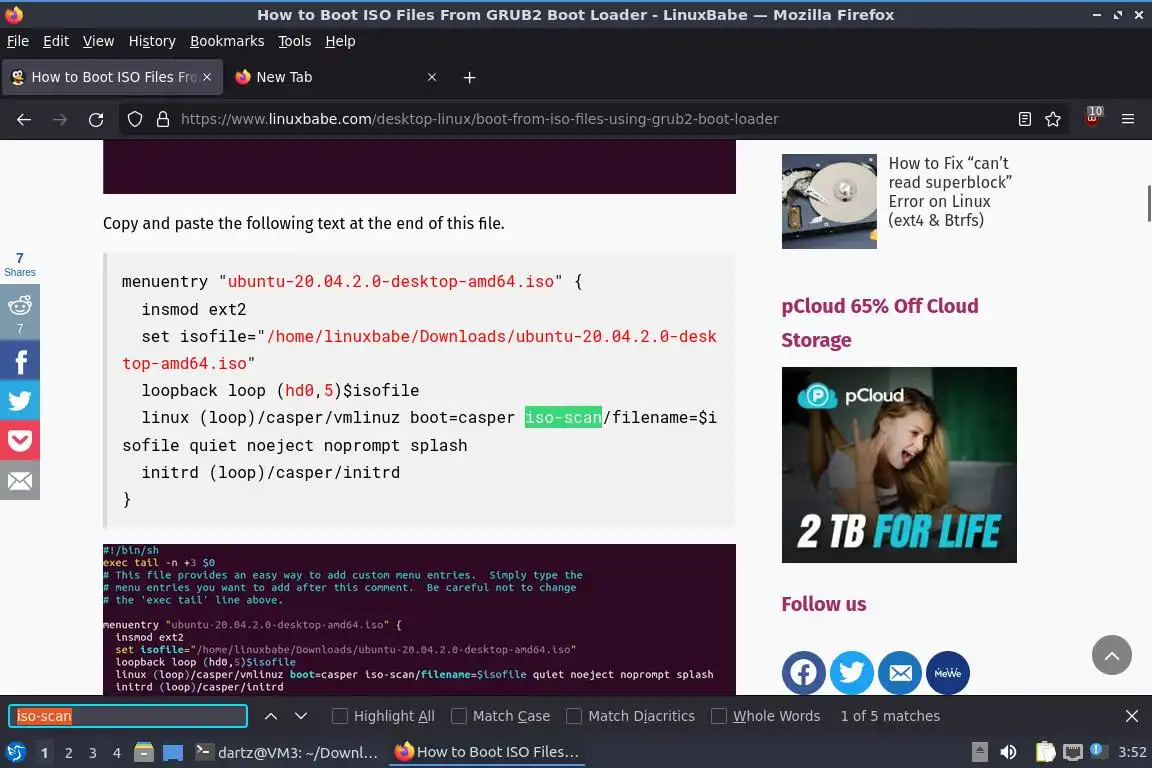
Task: Switch to workspace 4
Action: point(116,753)
